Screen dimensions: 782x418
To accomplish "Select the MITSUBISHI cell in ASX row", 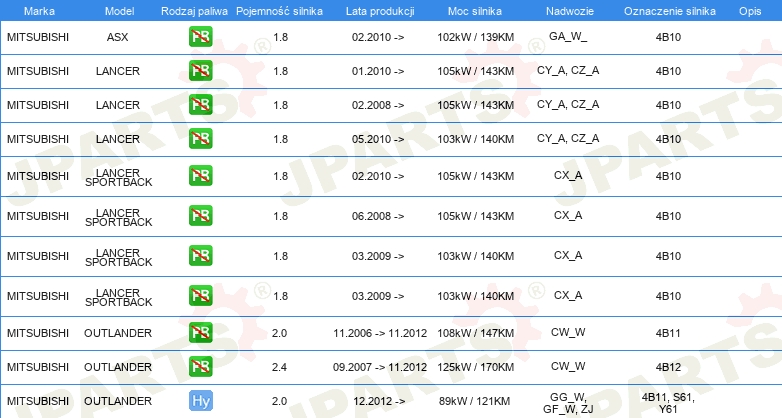I will (38, 37).
